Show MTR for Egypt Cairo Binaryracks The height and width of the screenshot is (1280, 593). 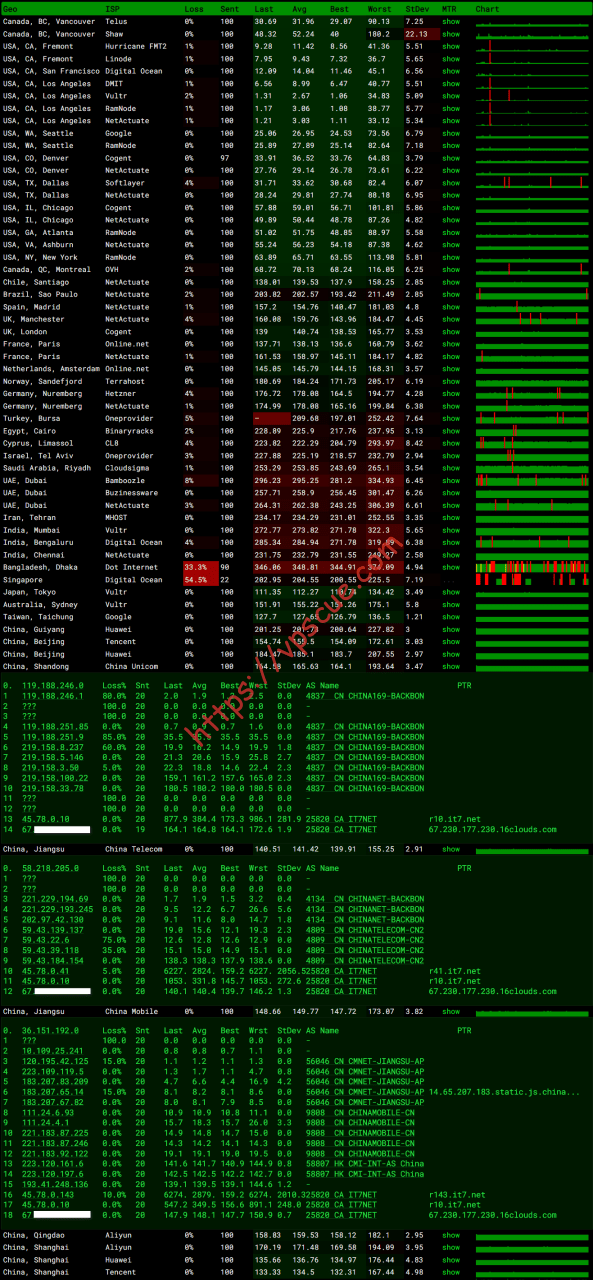pyautogui.click(x=451, y=431)
